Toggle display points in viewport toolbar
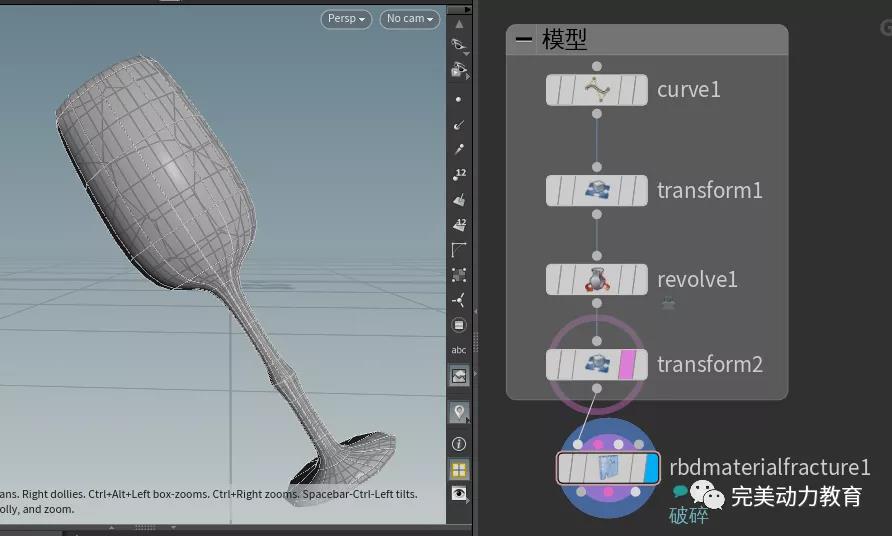 [x=459, y=100]
